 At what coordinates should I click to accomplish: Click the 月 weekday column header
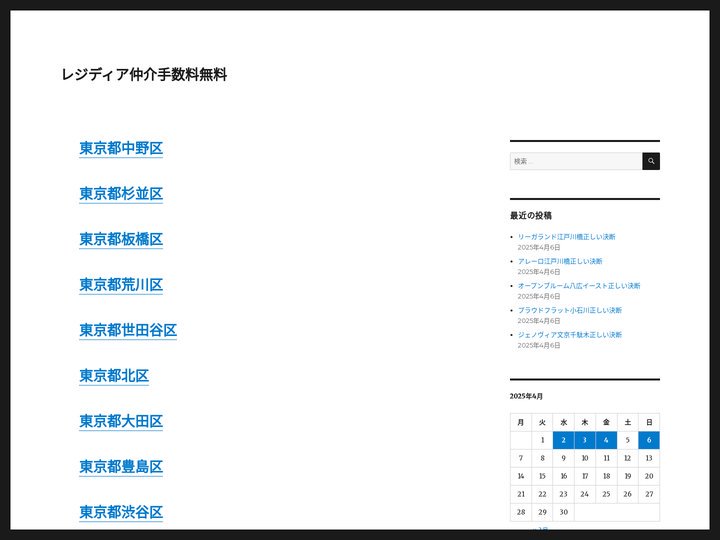pos(521,422)
